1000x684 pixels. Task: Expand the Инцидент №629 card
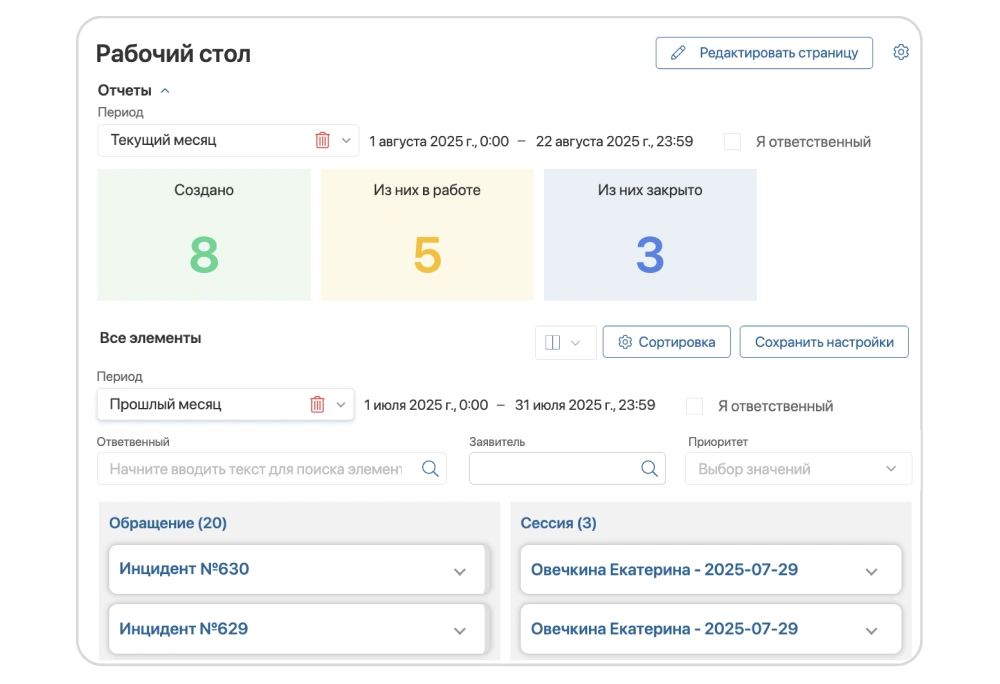460,631
